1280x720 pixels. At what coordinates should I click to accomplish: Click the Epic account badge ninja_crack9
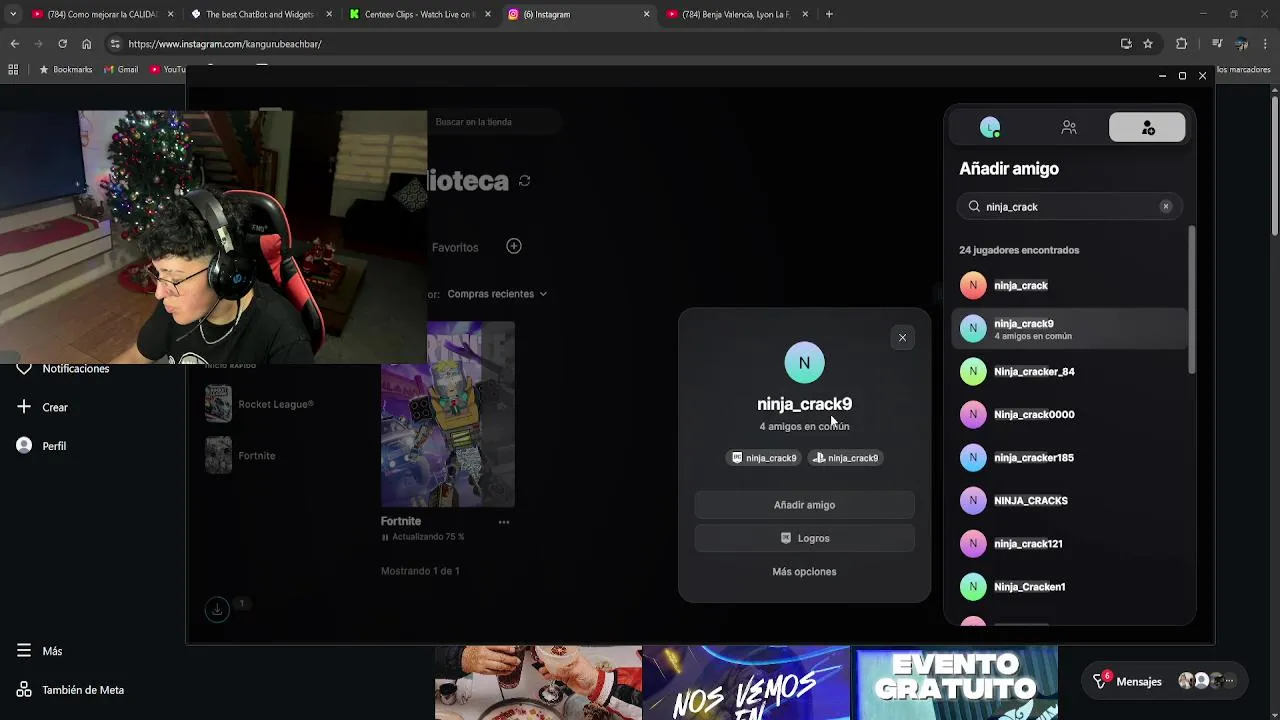coord(765,458)
